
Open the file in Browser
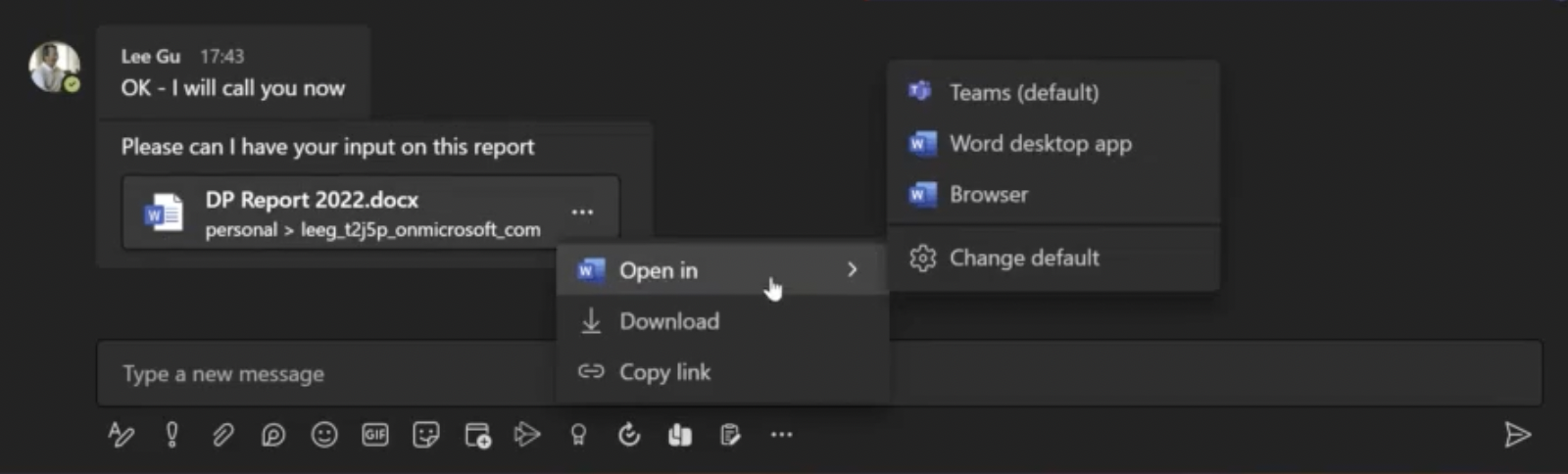point(1053,194)
